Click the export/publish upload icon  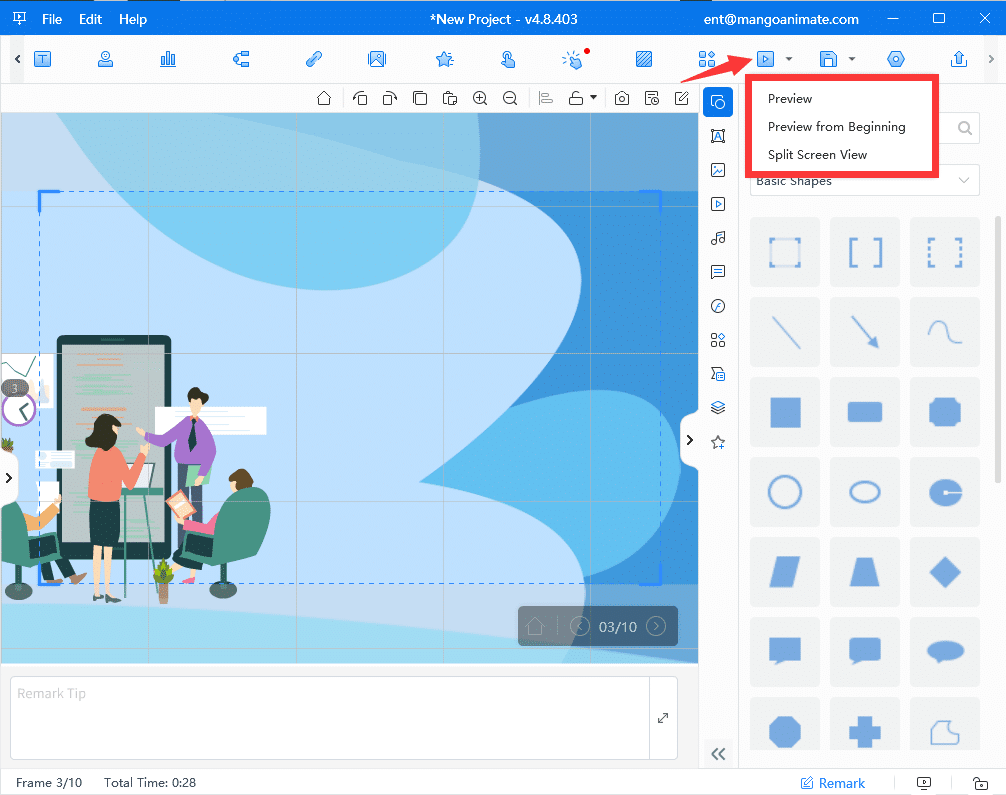959,59
